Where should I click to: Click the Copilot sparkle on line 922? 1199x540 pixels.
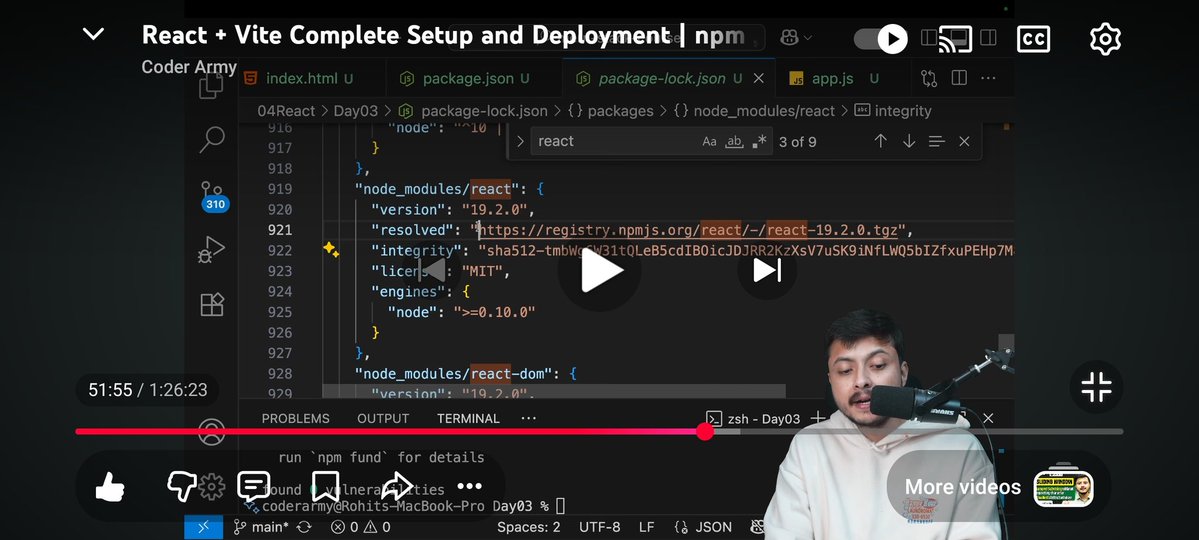coord(330,249)
